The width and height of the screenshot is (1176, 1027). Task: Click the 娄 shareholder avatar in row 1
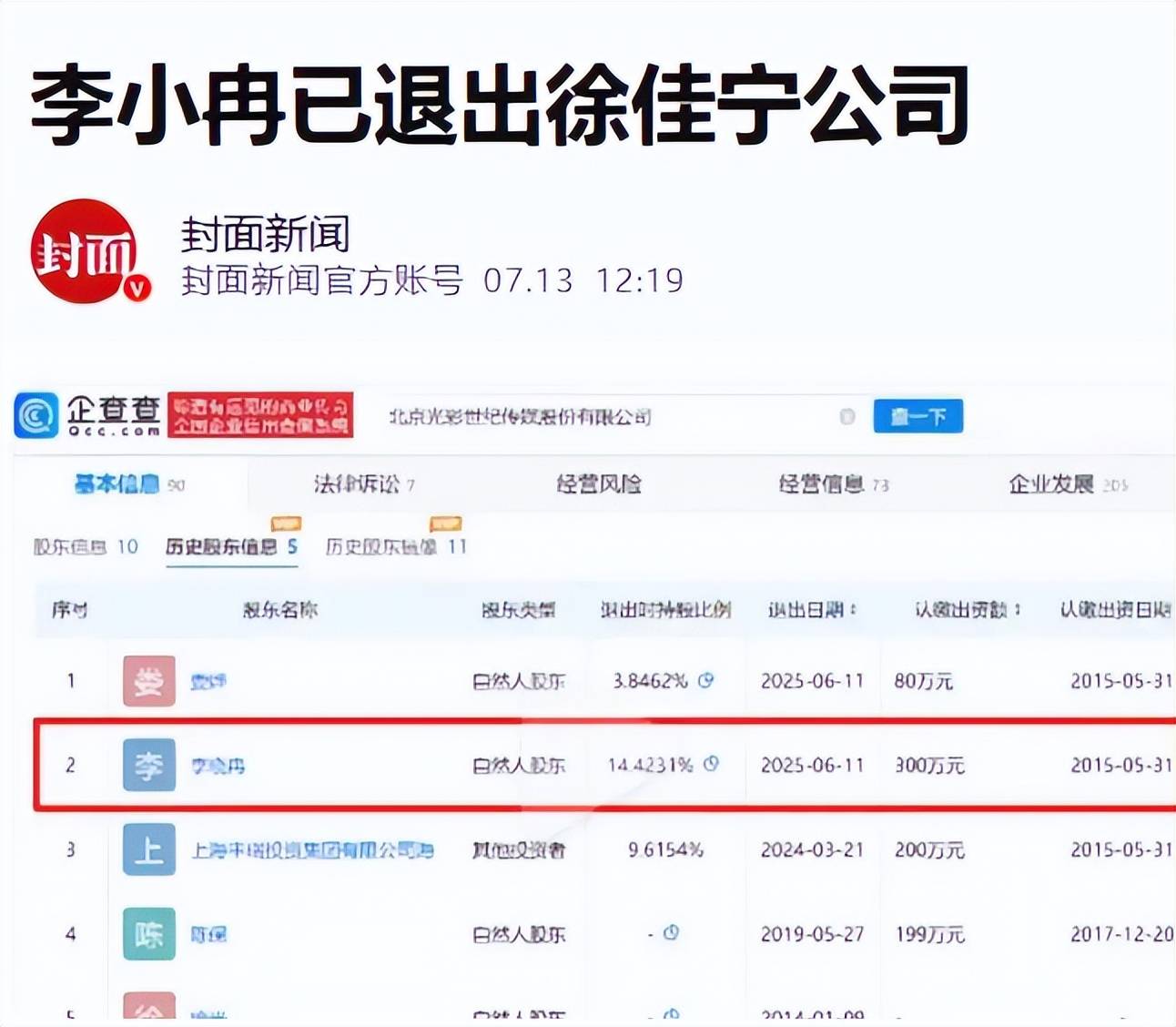pyautogui.click(x=148, y=680)
